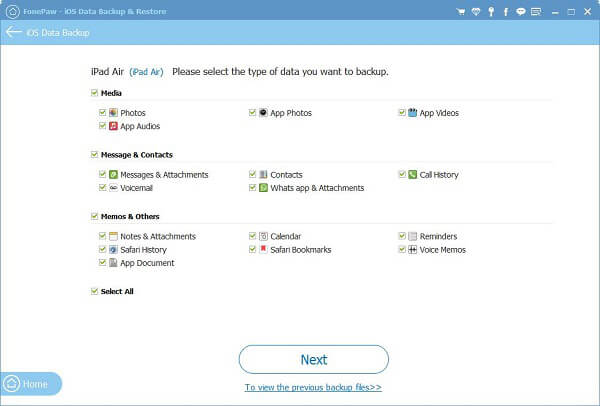The image size is (600, 406).
Task: Uncheck the Messages & Attachments checkbox
Action: (x=102, y=174)
